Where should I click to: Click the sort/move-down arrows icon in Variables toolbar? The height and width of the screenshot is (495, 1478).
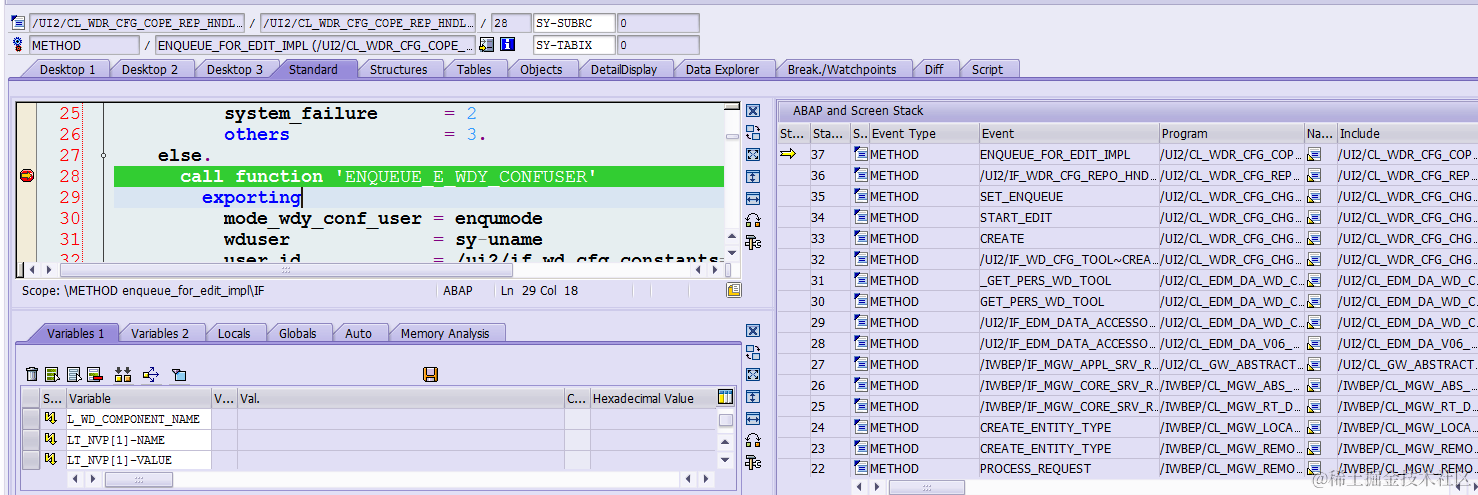tap(123, 374)
